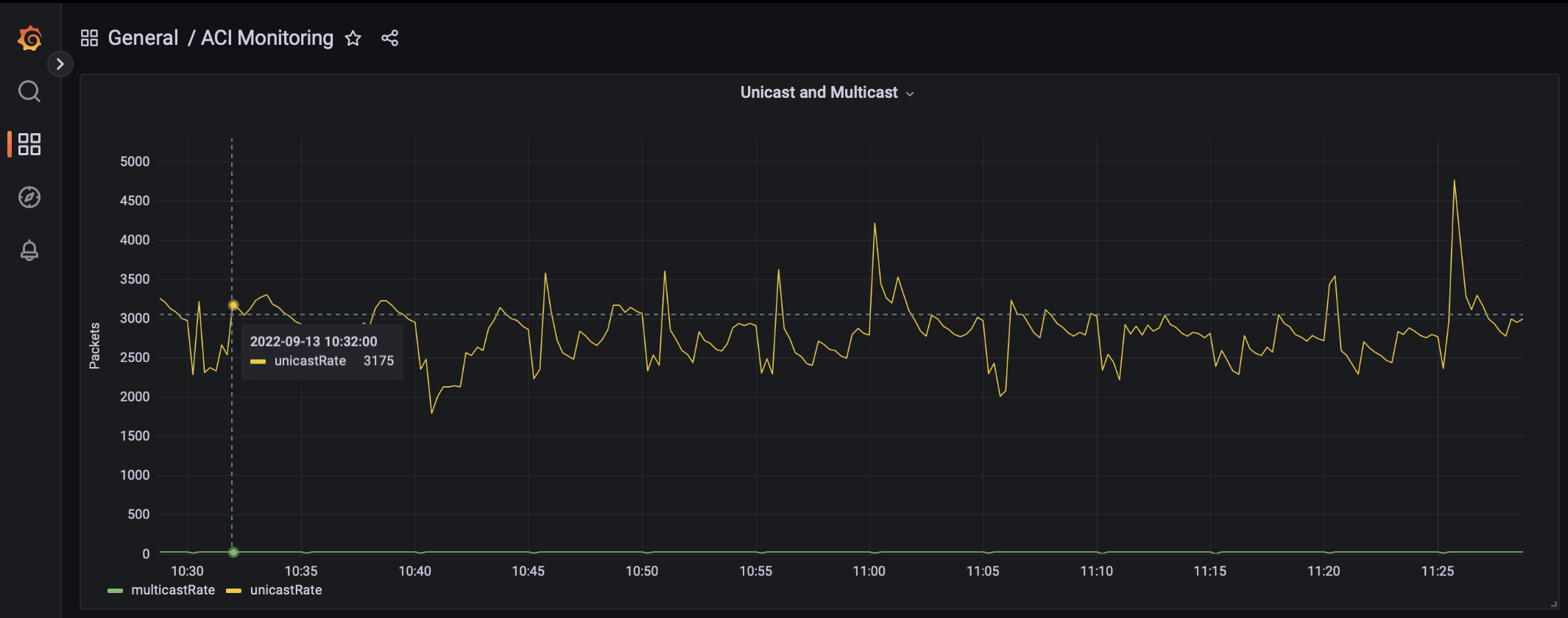Expand the sidebar with the chevron button
Image resolution: width=1568 pixels, height=618 pixels.
tap(60, 64)
